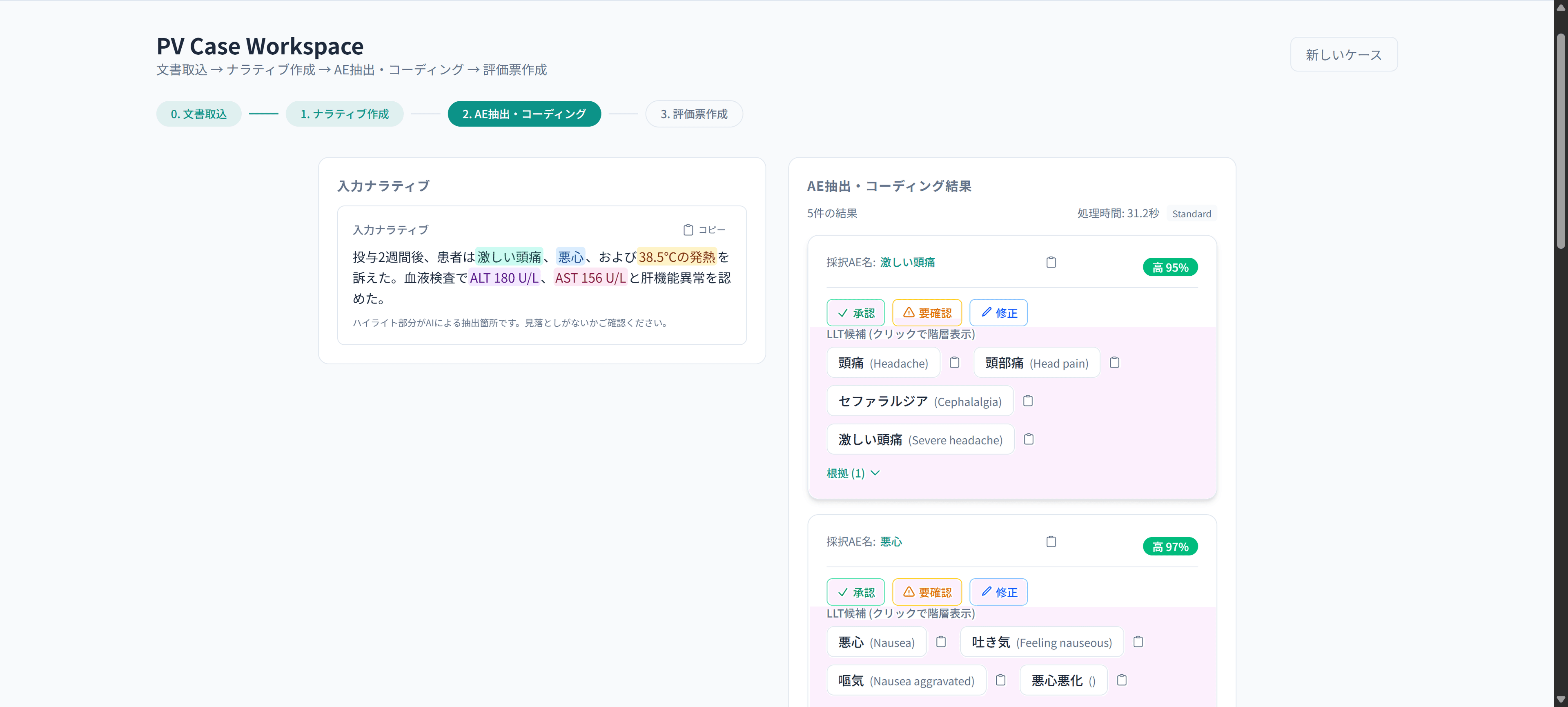The height and width of the screenshot is (707, 1568).
Task: Show hierarchy for 吐き気 (Feeling nauseous)
Action: coord(1042,642)
